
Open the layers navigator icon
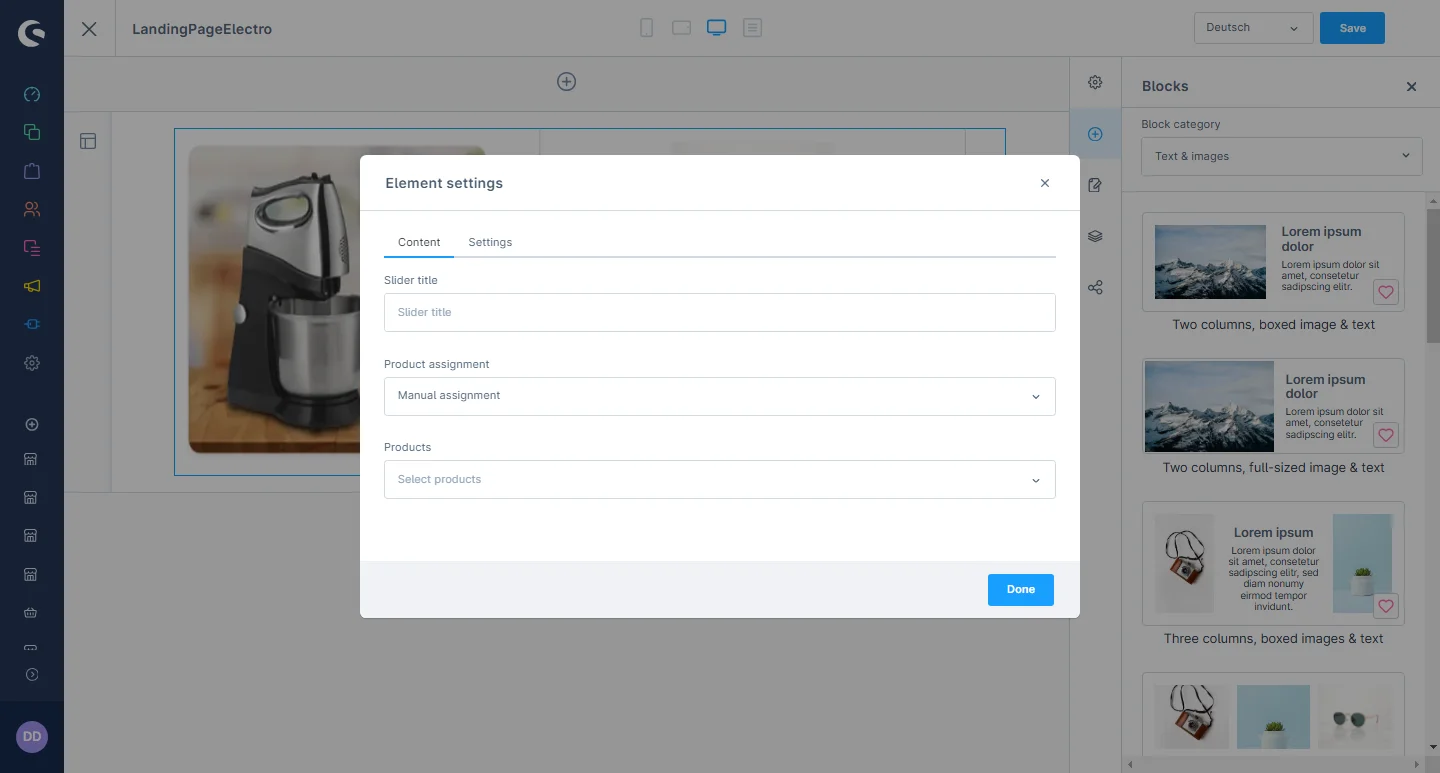click(x=1095, y=236)
